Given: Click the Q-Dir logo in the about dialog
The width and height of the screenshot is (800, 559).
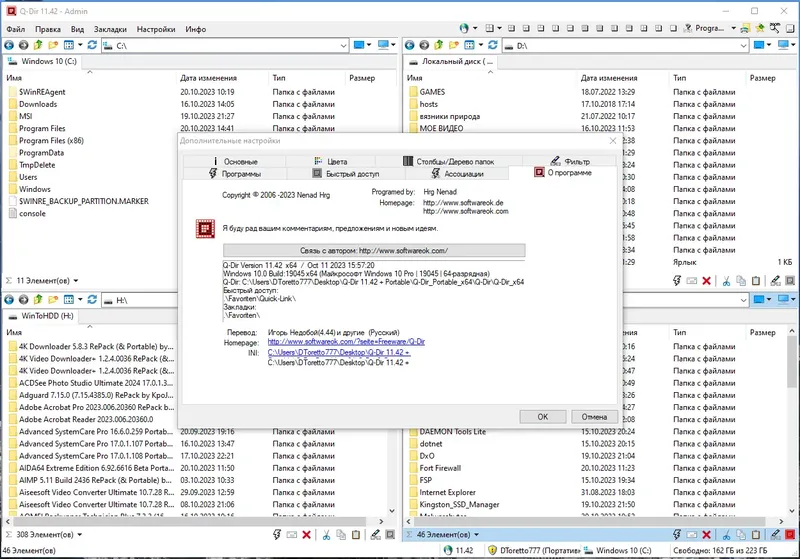Looking at the screenshot, I should coord(205,228).
